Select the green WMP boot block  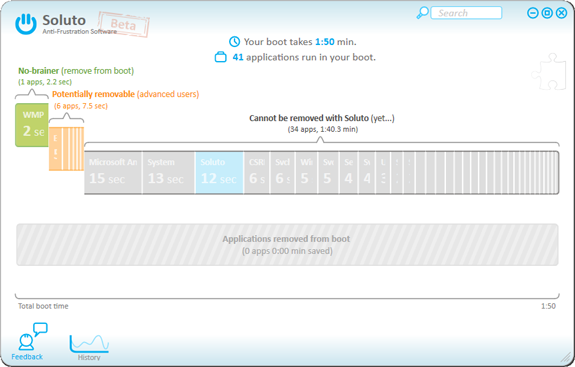click(x=32, y=125)
